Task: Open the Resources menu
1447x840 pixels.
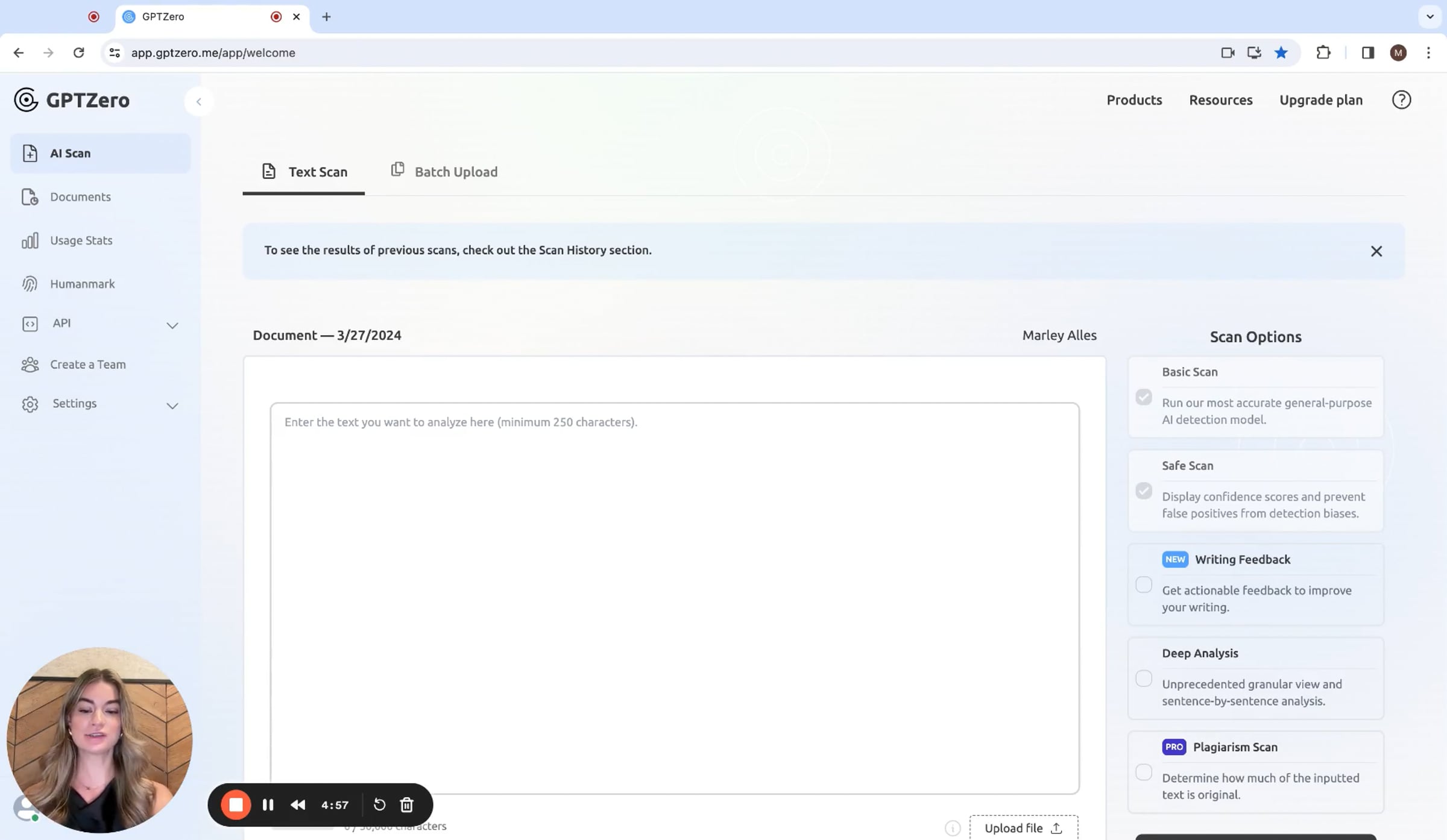Action: 1221,100
